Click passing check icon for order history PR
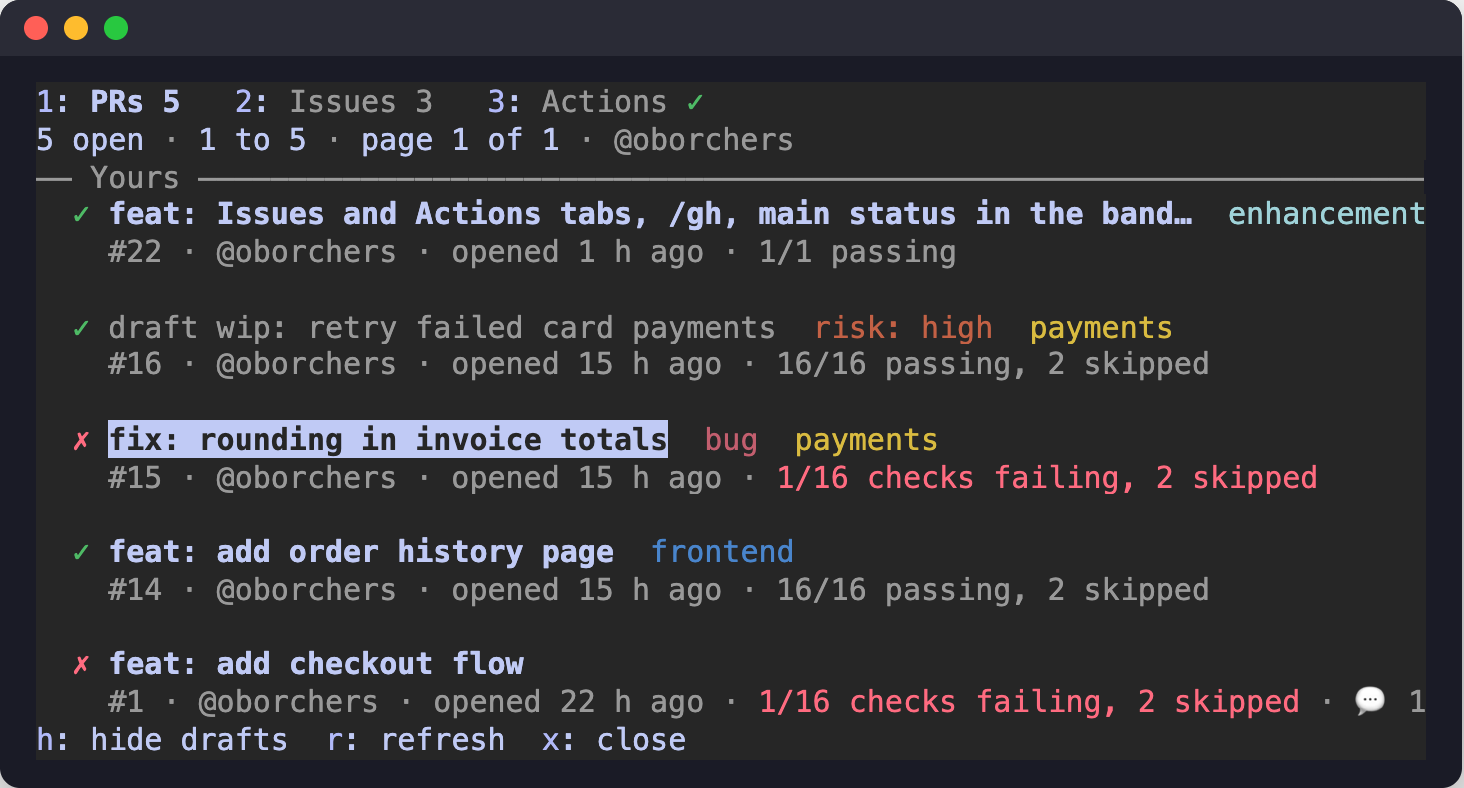This screenshot has width=1464, height=788. [82, 552]
